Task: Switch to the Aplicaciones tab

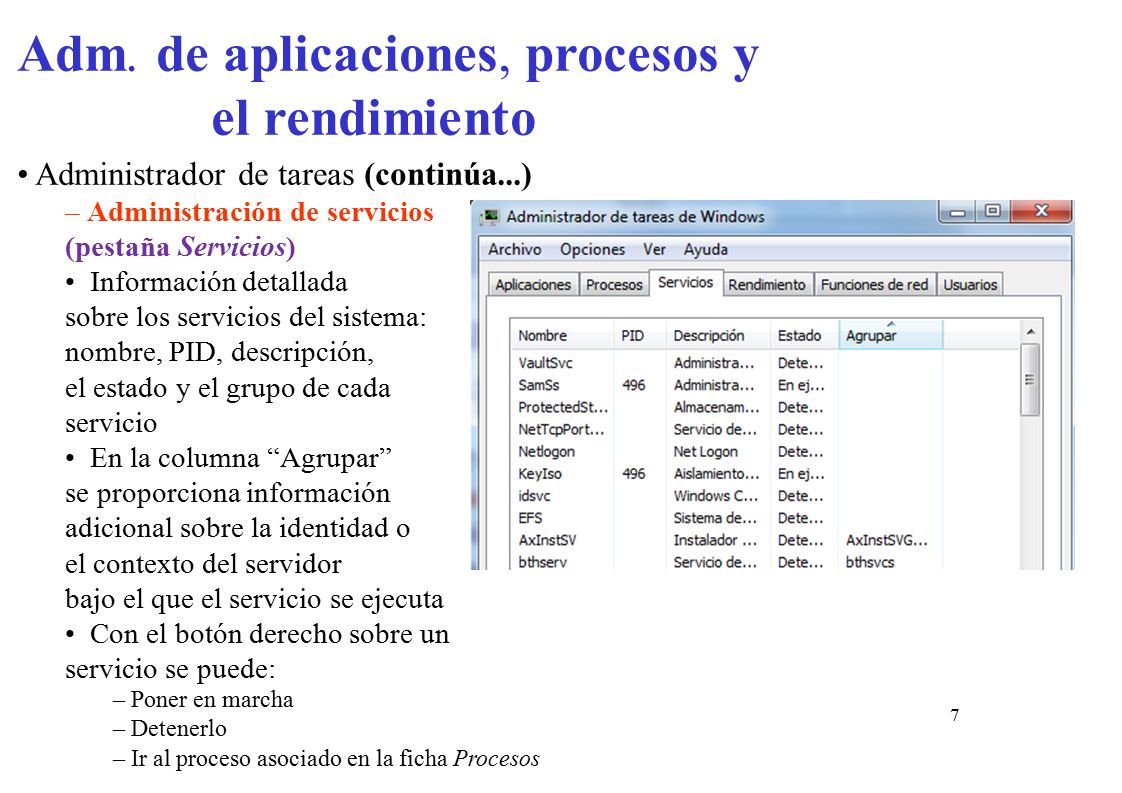Action: point(533,284)
